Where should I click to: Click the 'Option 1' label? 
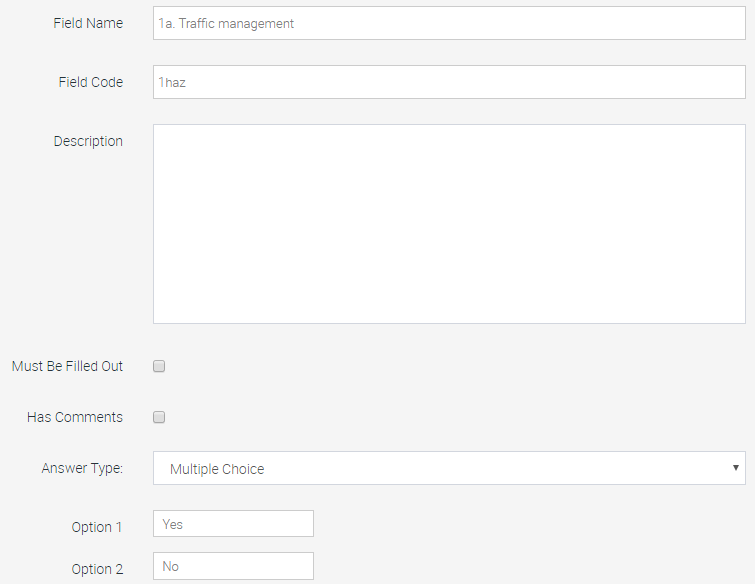[x=97, y=527]
